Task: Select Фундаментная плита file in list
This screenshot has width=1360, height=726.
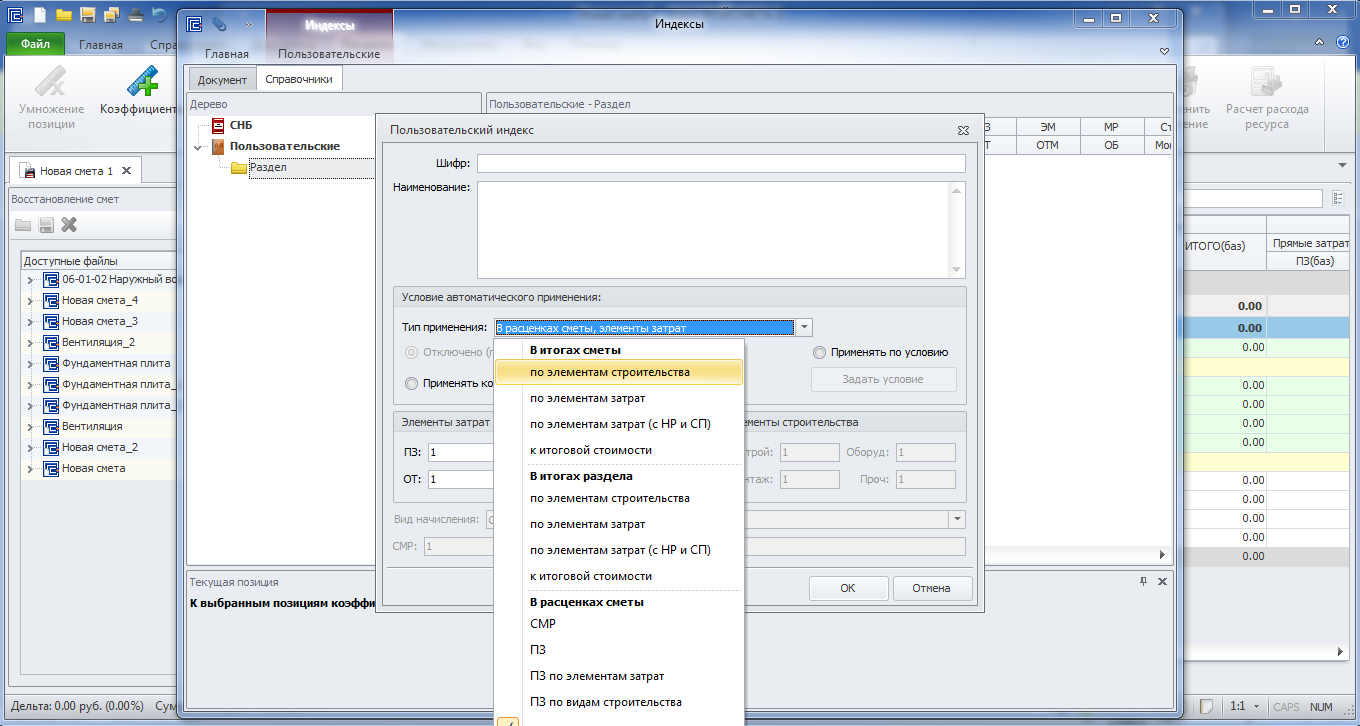Action: click(x=116, y=364)
